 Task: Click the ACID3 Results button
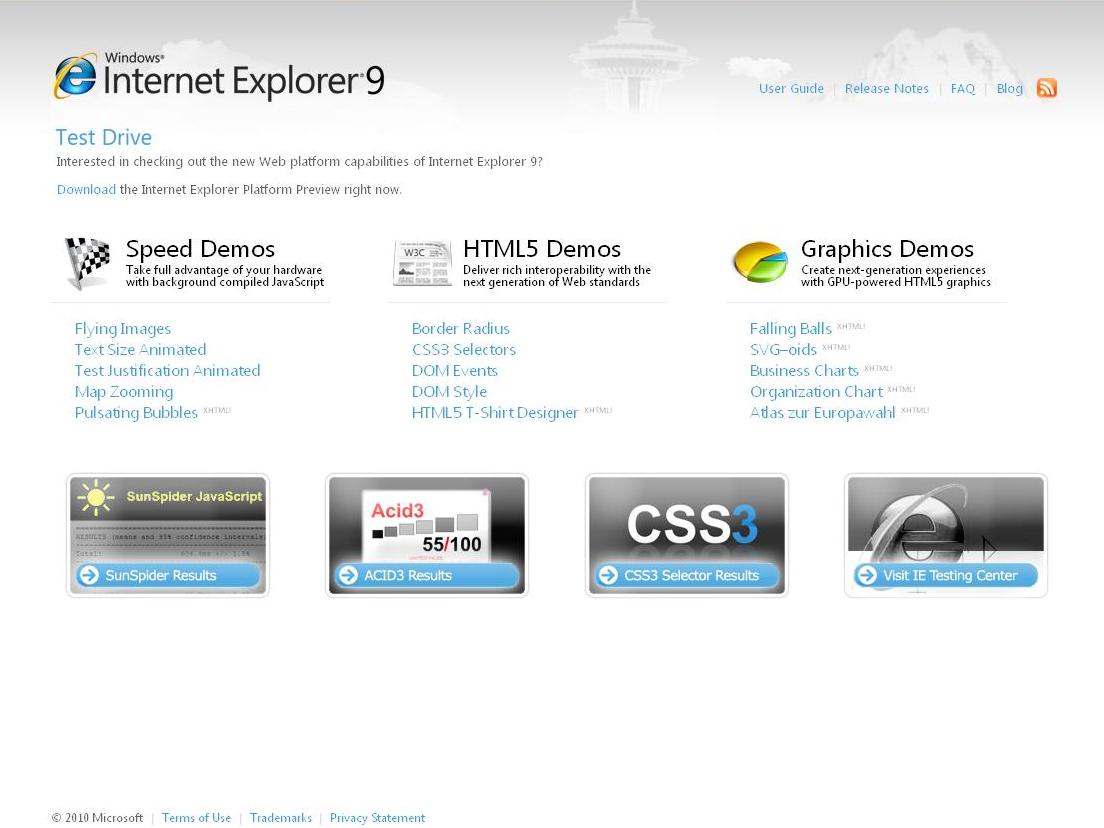(x=427, y=575)
